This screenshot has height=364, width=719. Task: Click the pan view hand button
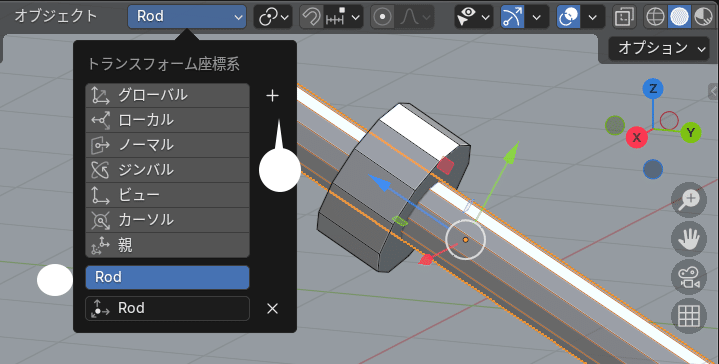point(689,238)
